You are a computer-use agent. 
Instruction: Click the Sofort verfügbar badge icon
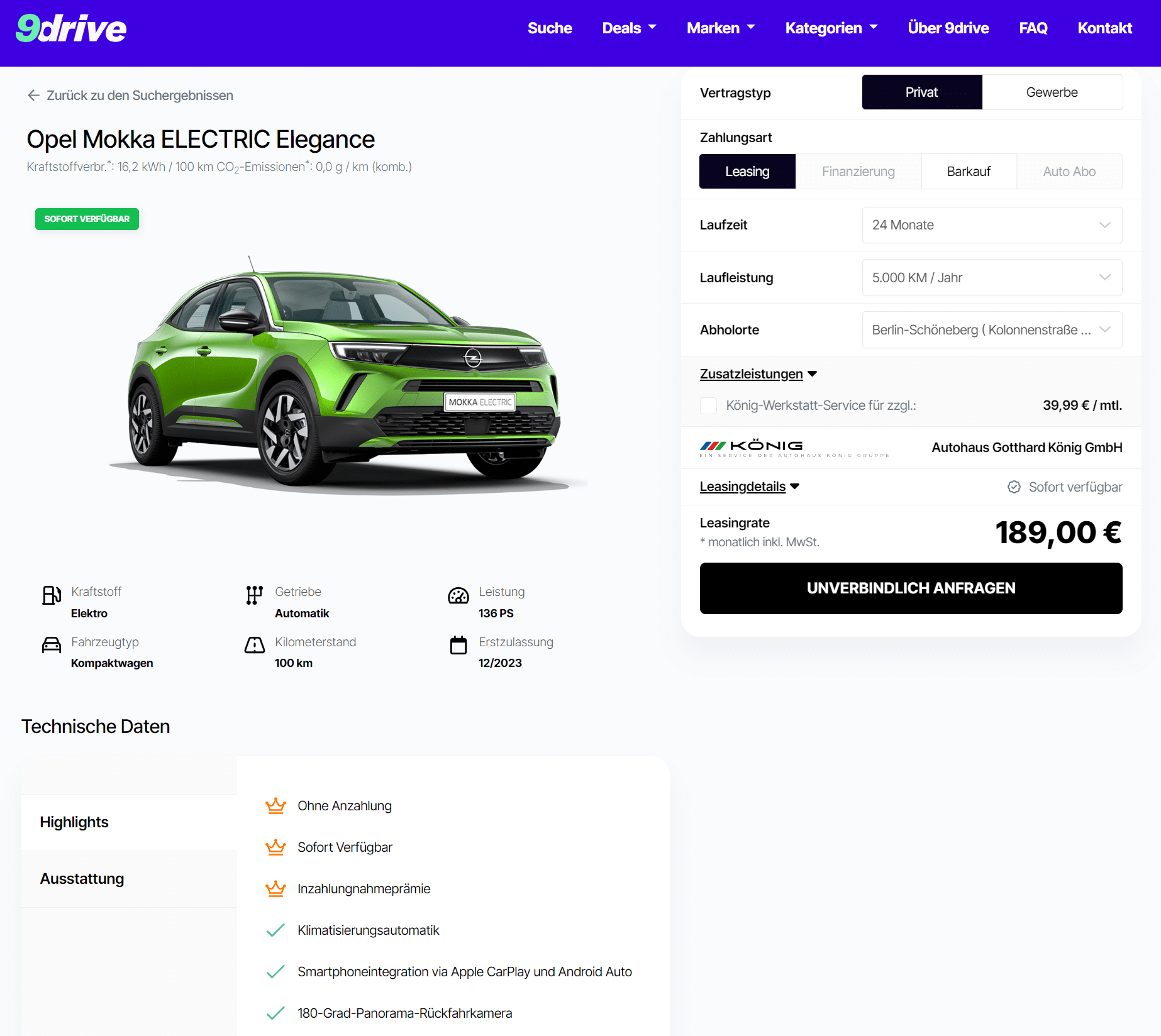(x=1014, y=487)
